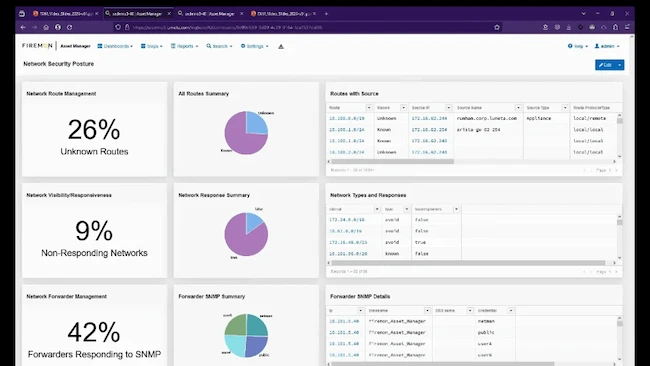Open the Reports menu
650x366 pixels.
pos(184,46)
